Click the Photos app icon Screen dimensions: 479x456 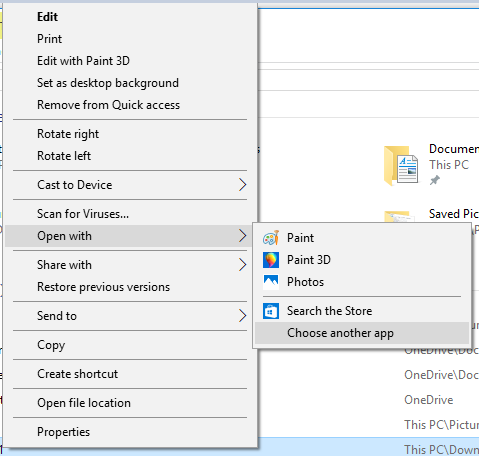tap(271, 282)
